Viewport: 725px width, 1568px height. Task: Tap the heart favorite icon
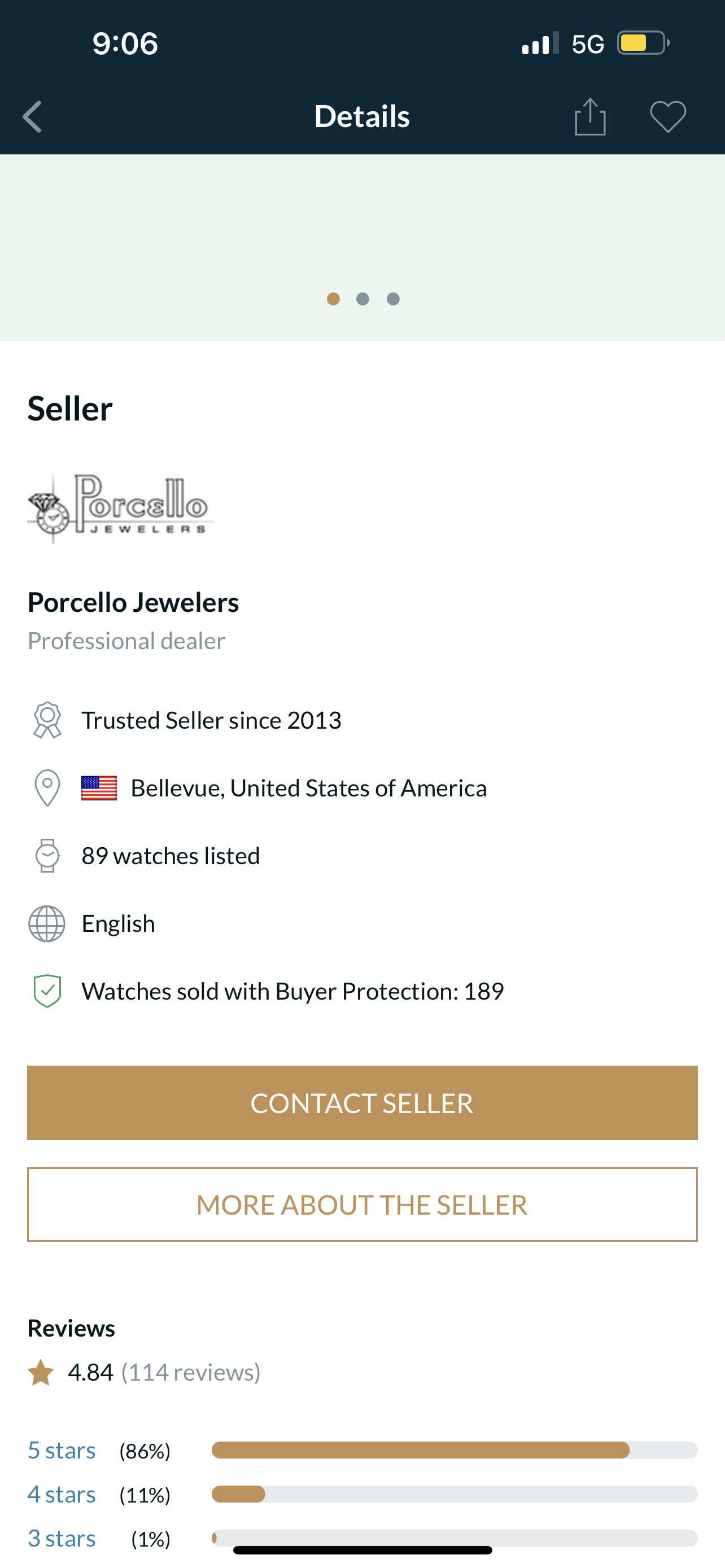[x=668, y=116]
